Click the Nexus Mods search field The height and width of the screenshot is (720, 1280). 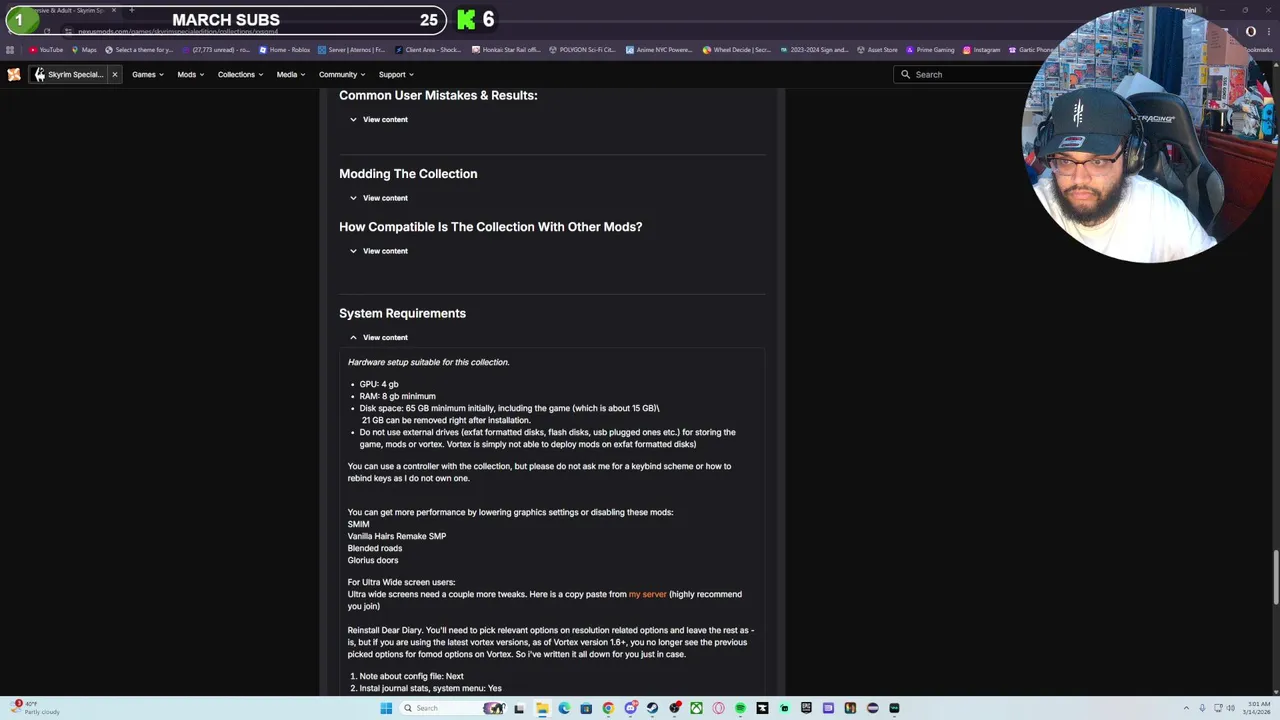click(x=965, y=74)
